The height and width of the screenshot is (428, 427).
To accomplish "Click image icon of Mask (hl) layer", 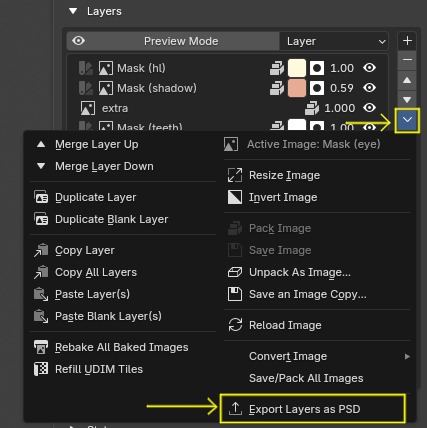I will point(106,68).
